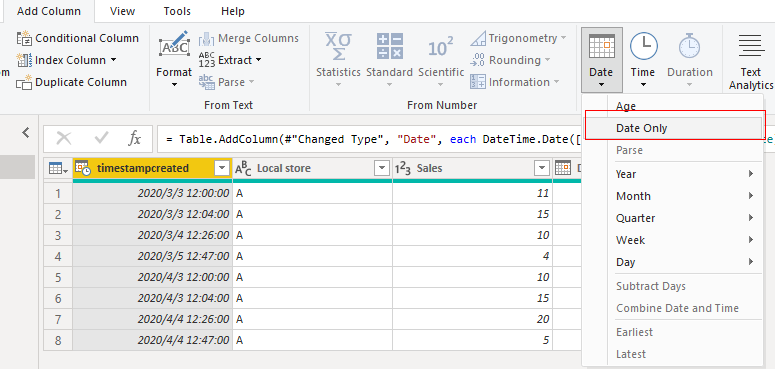Expand the Index Column dropdown arrow
This screenshot has height=373, width=775.
pyautogui.click(x=113, y=60)
